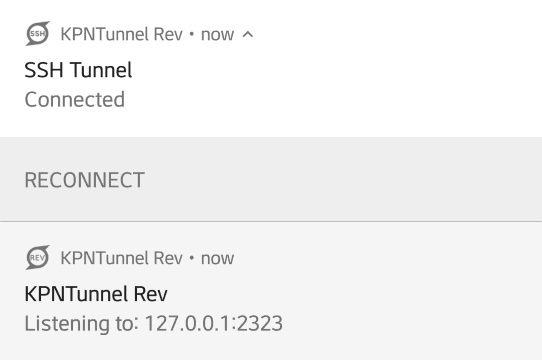Tap the SSH tunnel app icon
The height and width of the screenshot is (360, 542).
click(38, 34)
